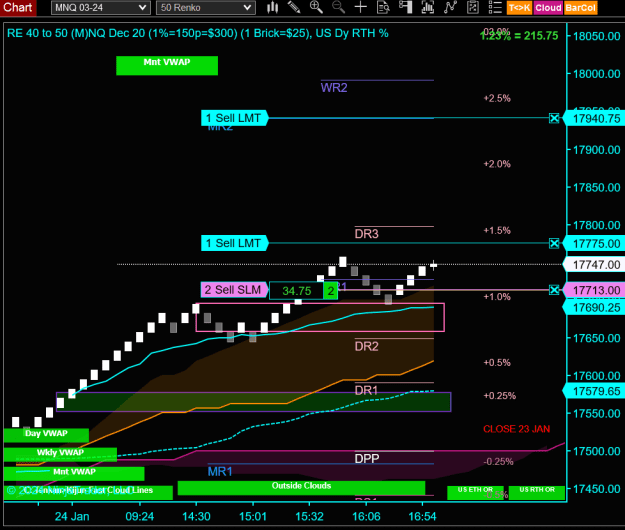Image resolution: width=625 pixels, height=530 pixels.
Task: Click the 1.23% = 215.75 readout
Action: (x=519, y=36)
